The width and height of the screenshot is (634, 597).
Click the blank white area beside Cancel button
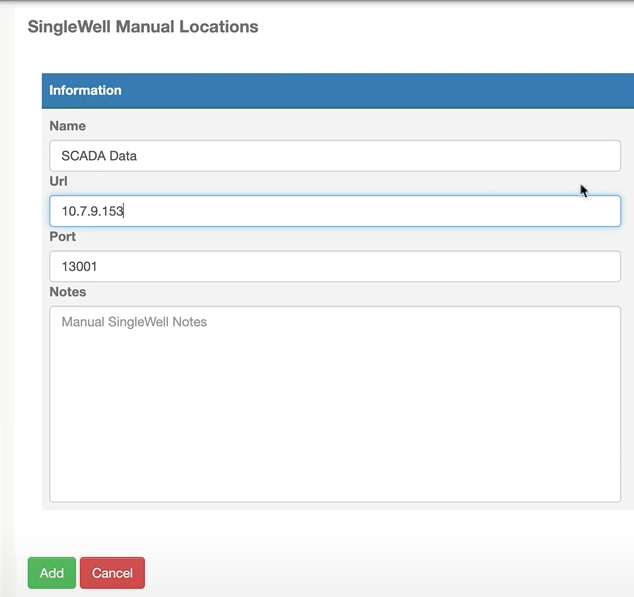(x=364, y=573)
